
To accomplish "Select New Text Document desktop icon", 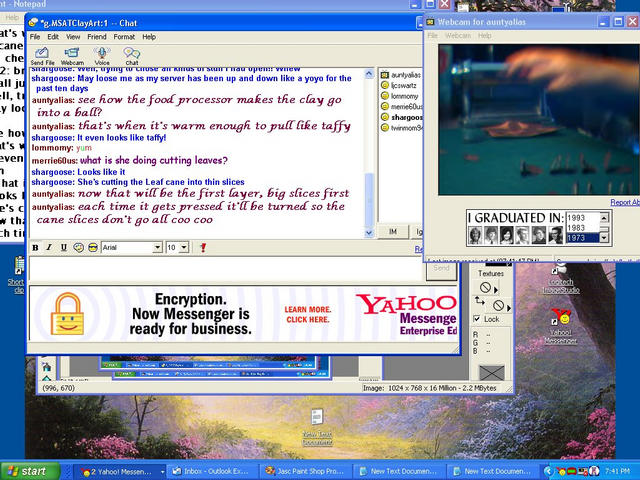I will [318, 427].
